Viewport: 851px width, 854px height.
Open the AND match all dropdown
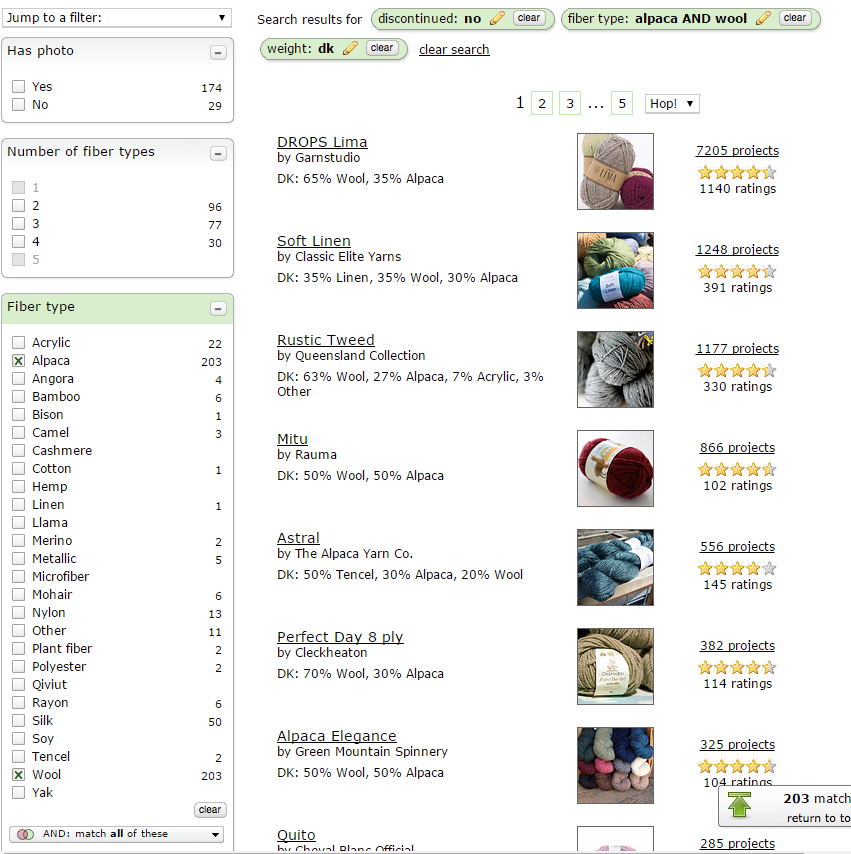pos(117,834)
